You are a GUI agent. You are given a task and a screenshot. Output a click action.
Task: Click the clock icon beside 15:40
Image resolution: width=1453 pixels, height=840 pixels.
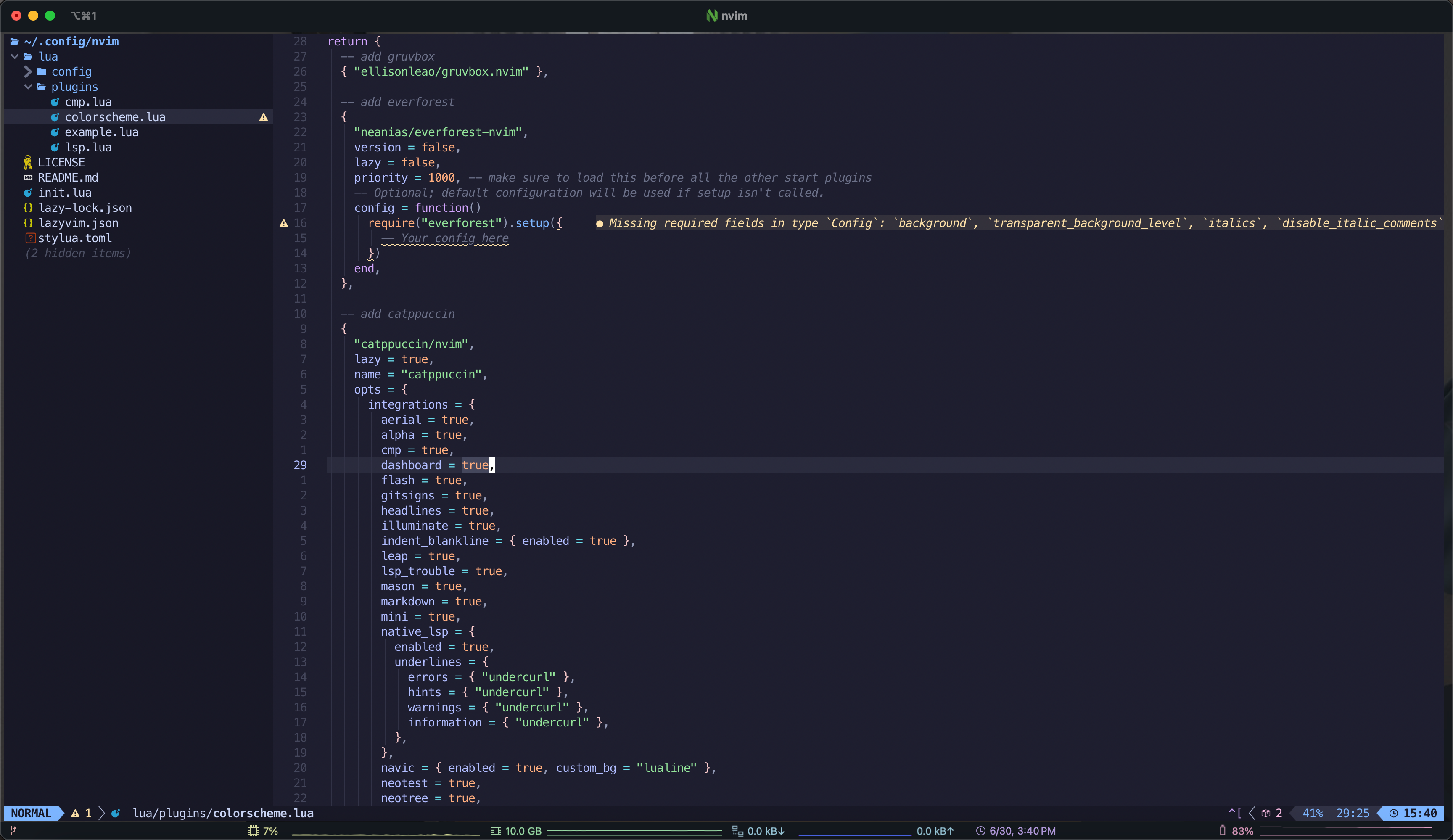click(1394, 813)
